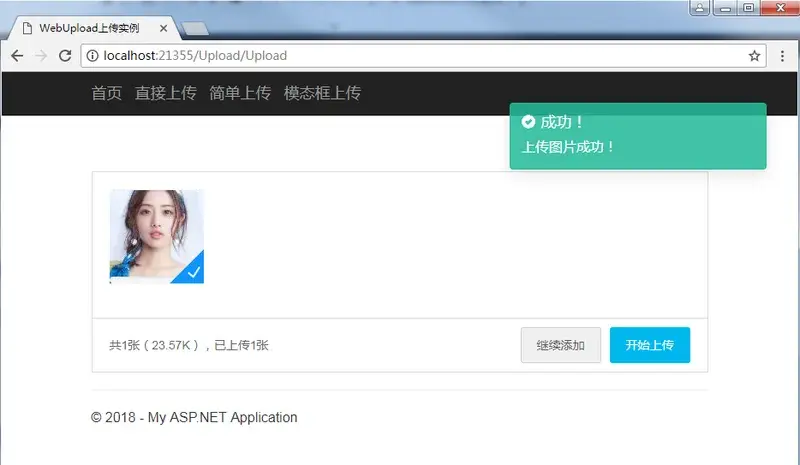Click the address bar URL field
The height and width of the screenshot is (465, 800).
[400, 56]
